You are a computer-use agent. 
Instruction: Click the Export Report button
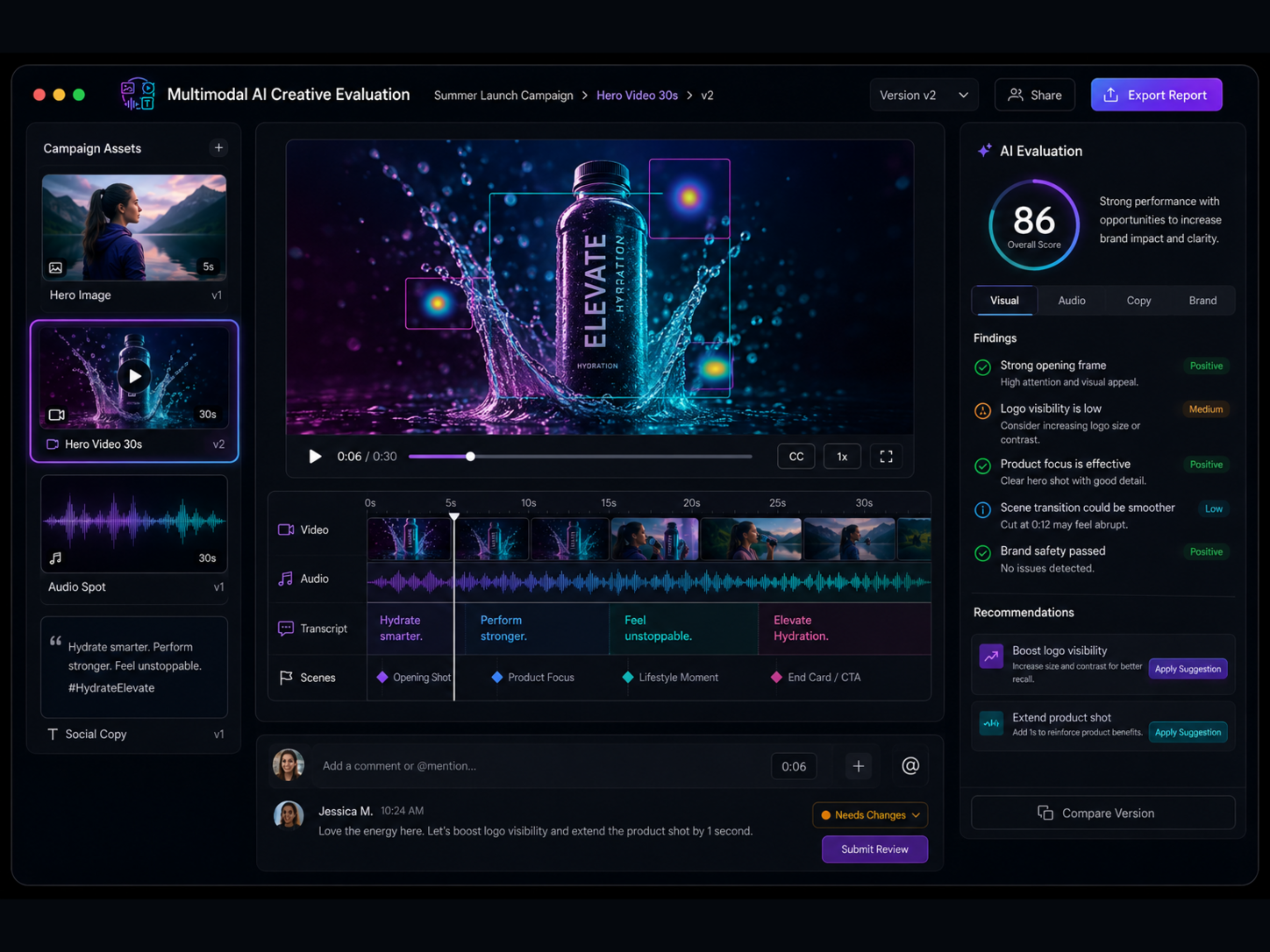coord(1156,95)
